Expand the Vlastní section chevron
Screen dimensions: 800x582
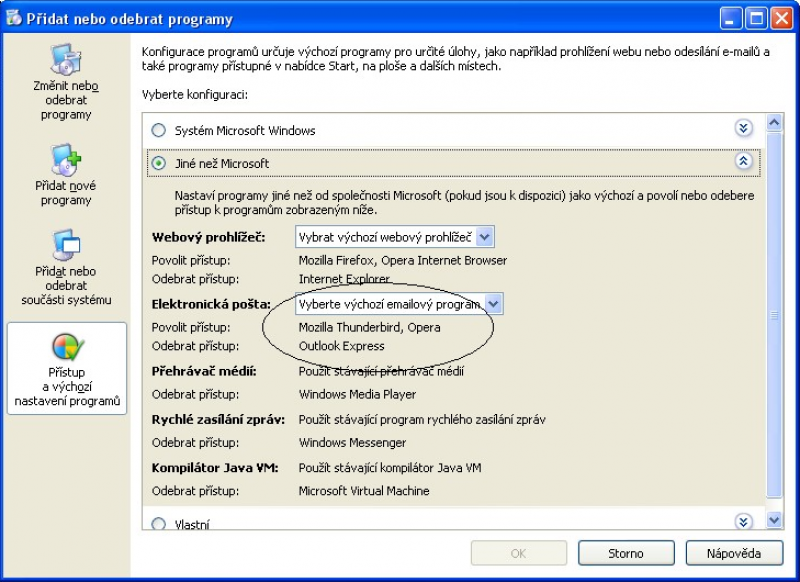(x=743, y=522)
